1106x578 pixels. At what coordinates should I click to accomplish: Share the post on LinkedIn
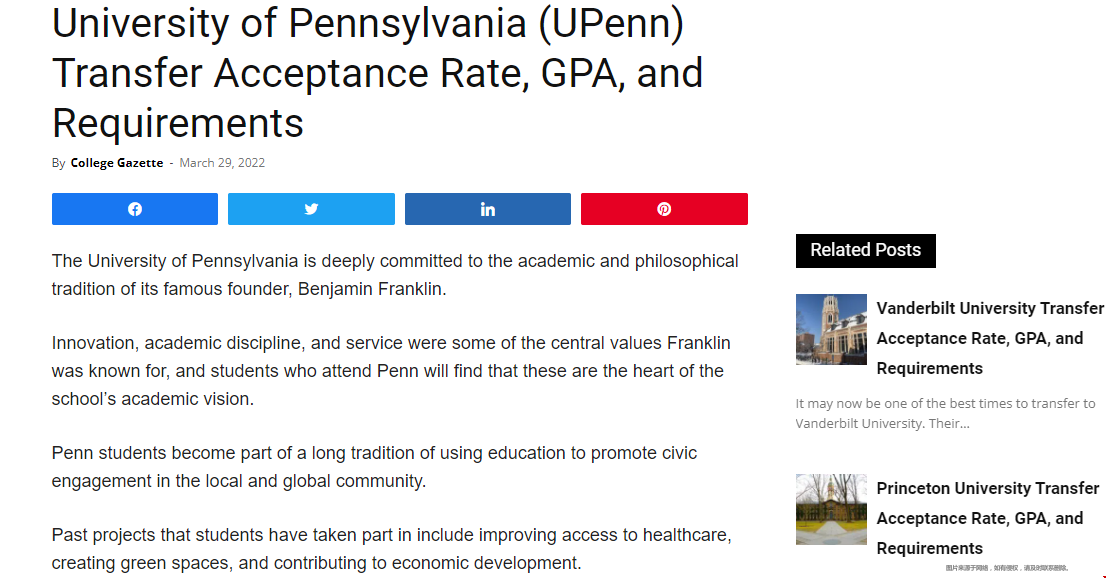(x=487, y=209)
